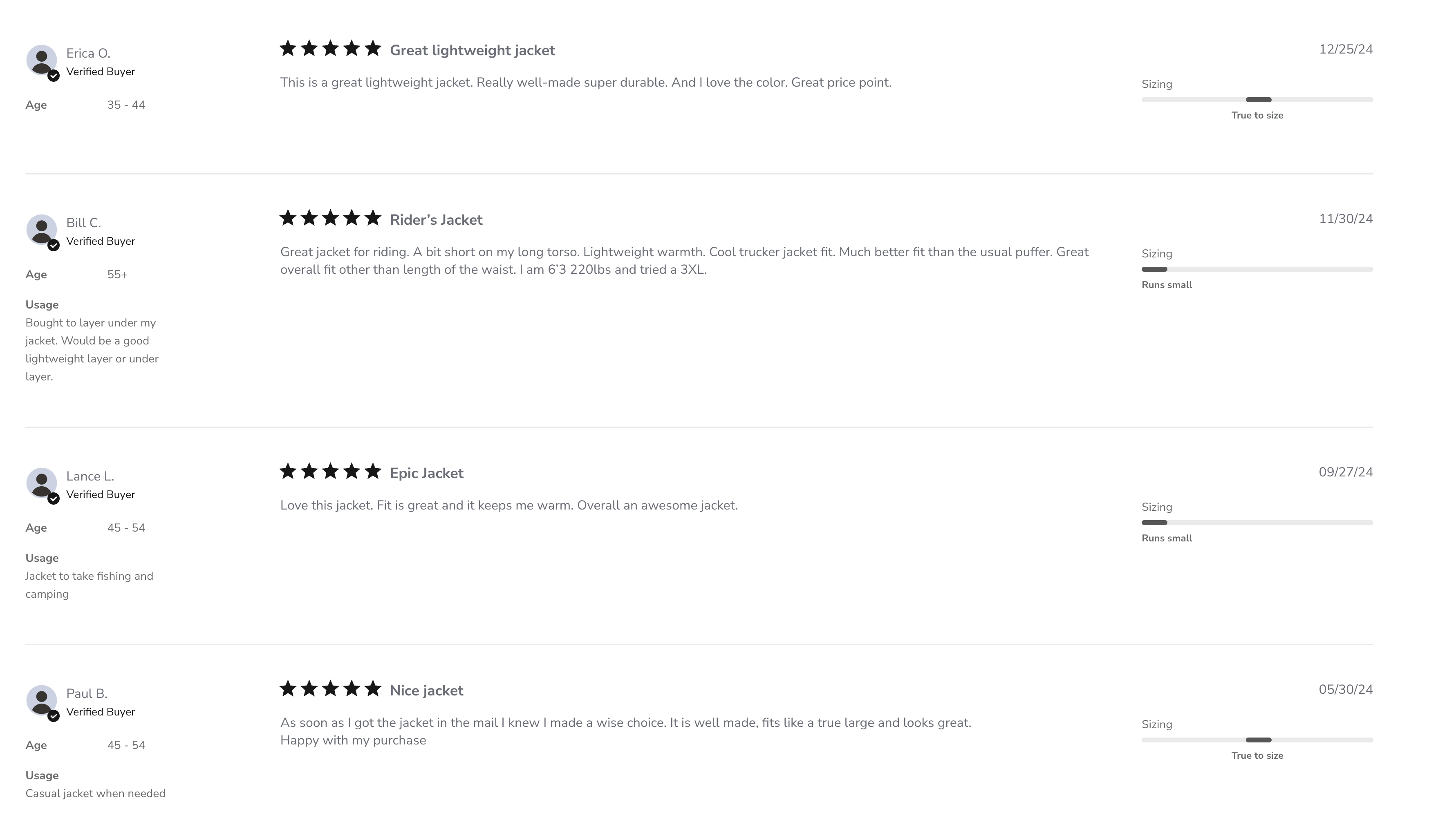Click the 12/25/24 review date
Screen dimensions: 1456x836
pos(1345,49)
